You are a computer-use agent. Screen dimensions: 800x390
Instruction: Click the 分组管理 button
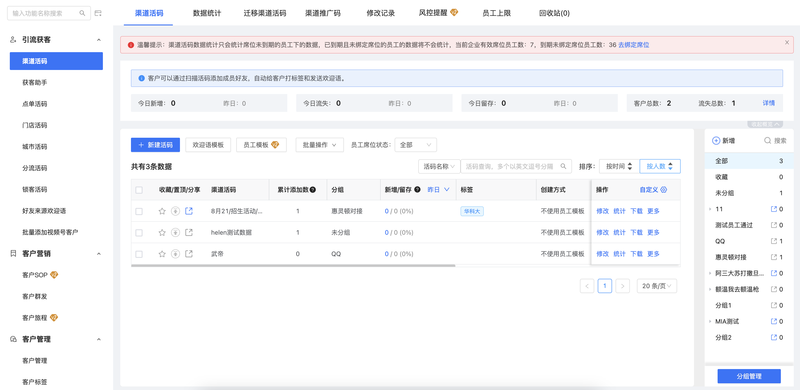[x=749, y=376]
